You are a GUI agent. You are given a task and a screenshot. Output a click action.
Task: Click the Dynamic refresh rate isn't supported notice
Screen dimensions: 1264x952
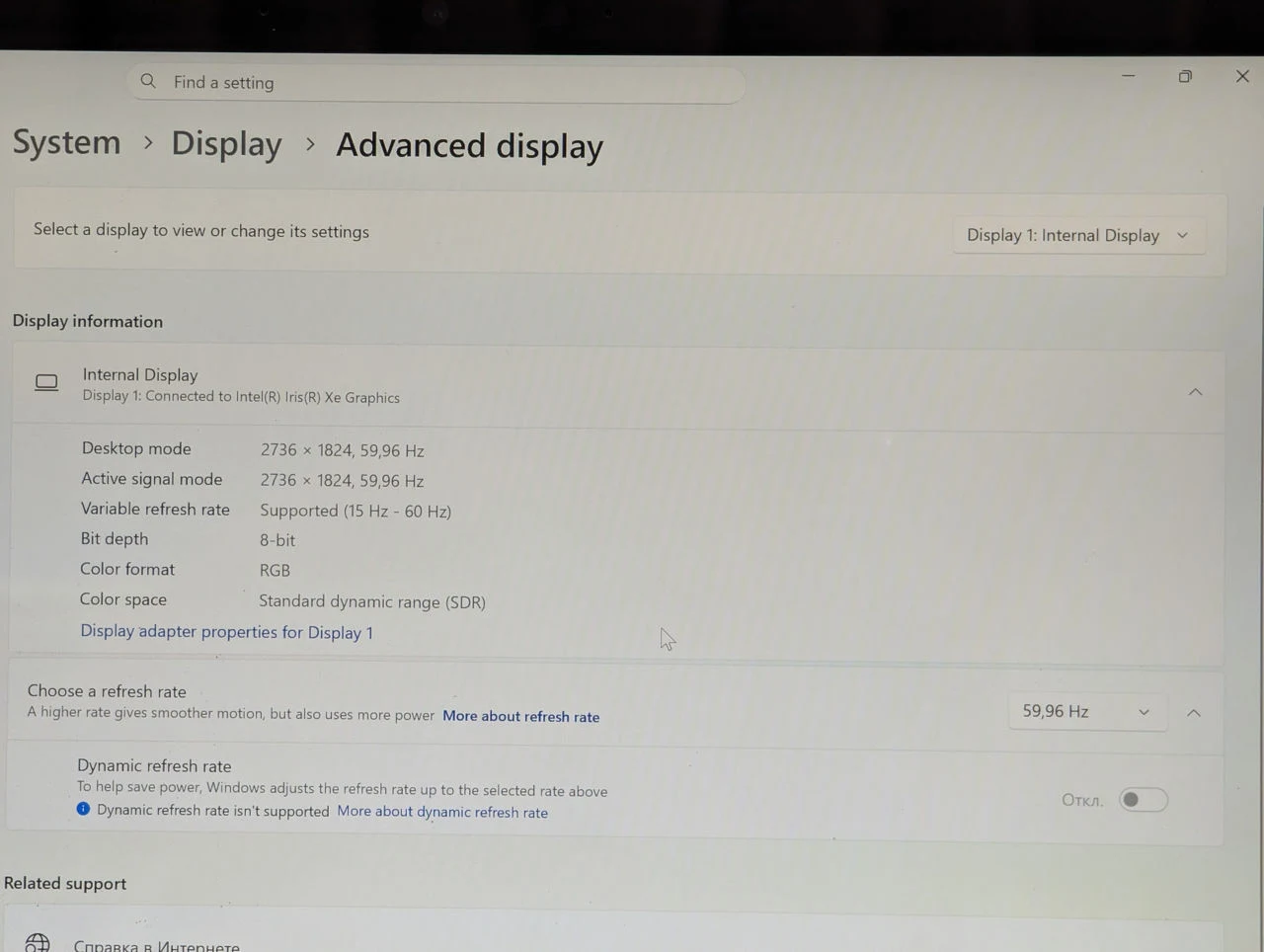[x=213, y=811]
